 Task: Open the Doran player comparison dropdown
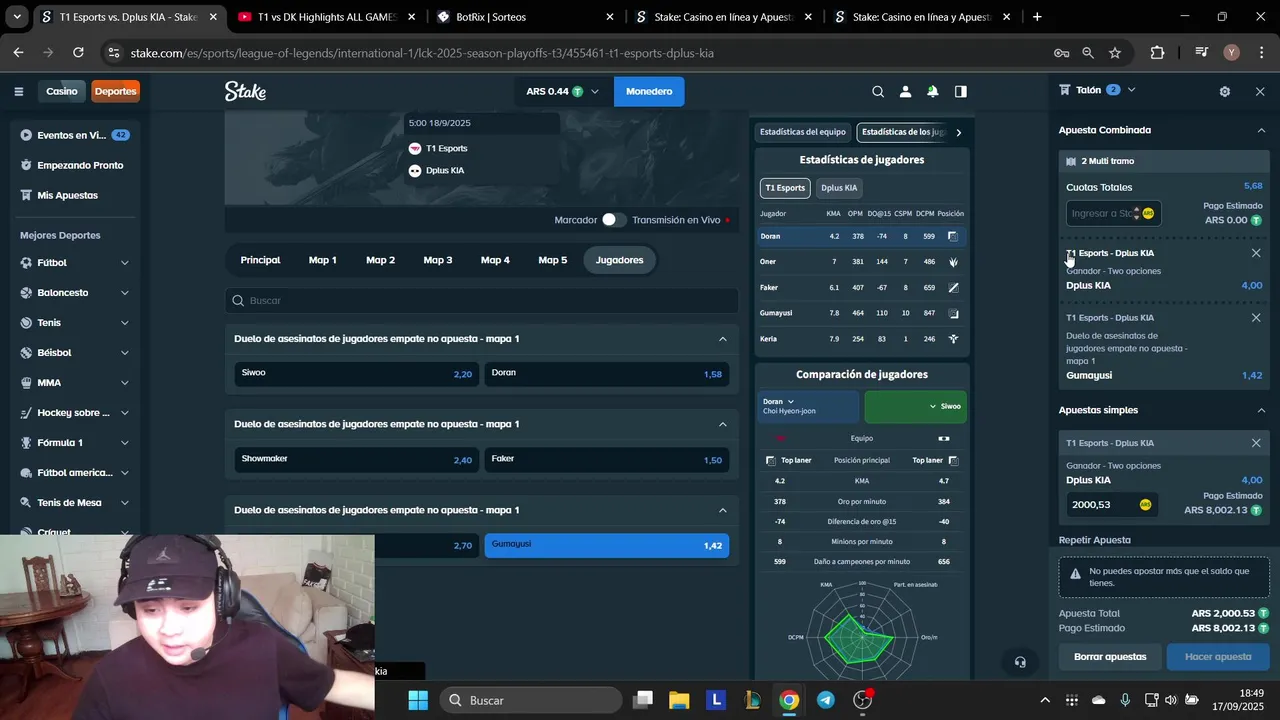807,406
